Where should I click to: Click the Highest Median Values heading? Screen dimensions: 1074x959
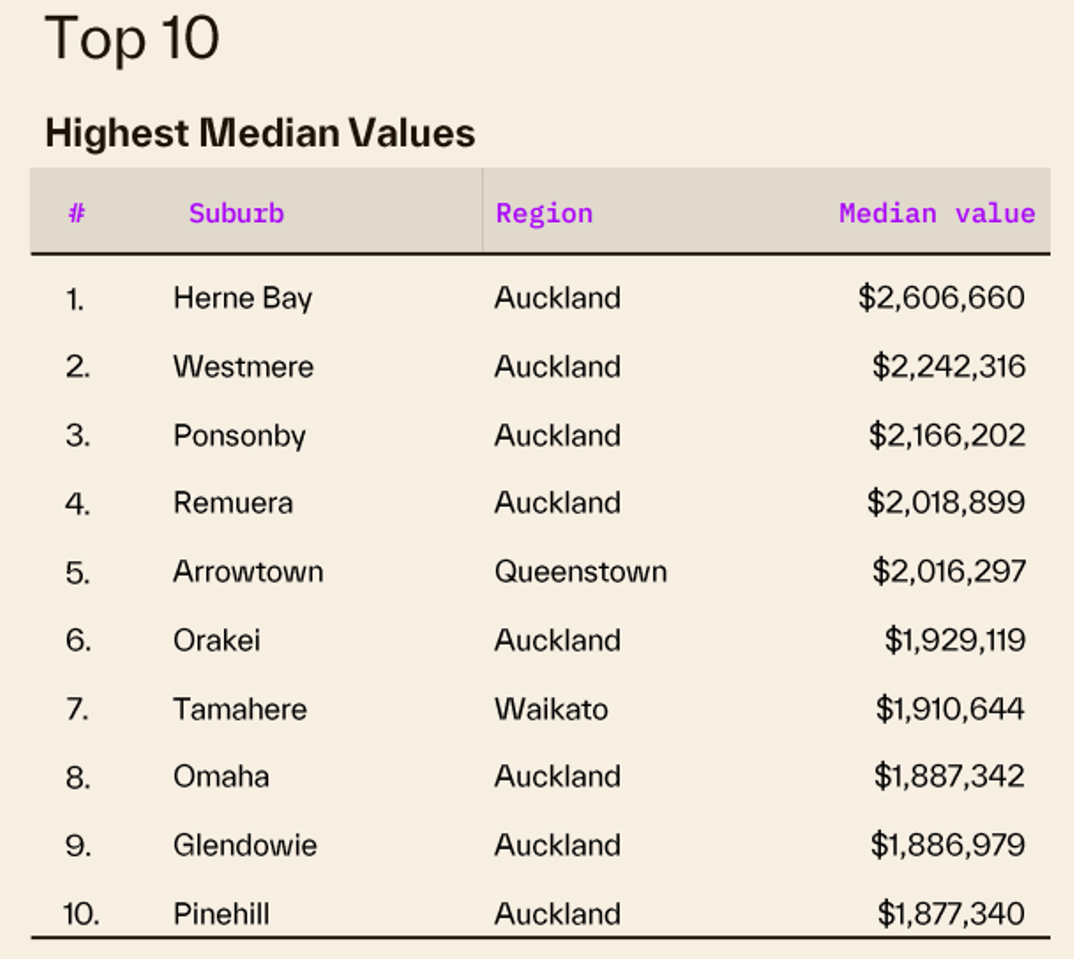coord(260,133)
